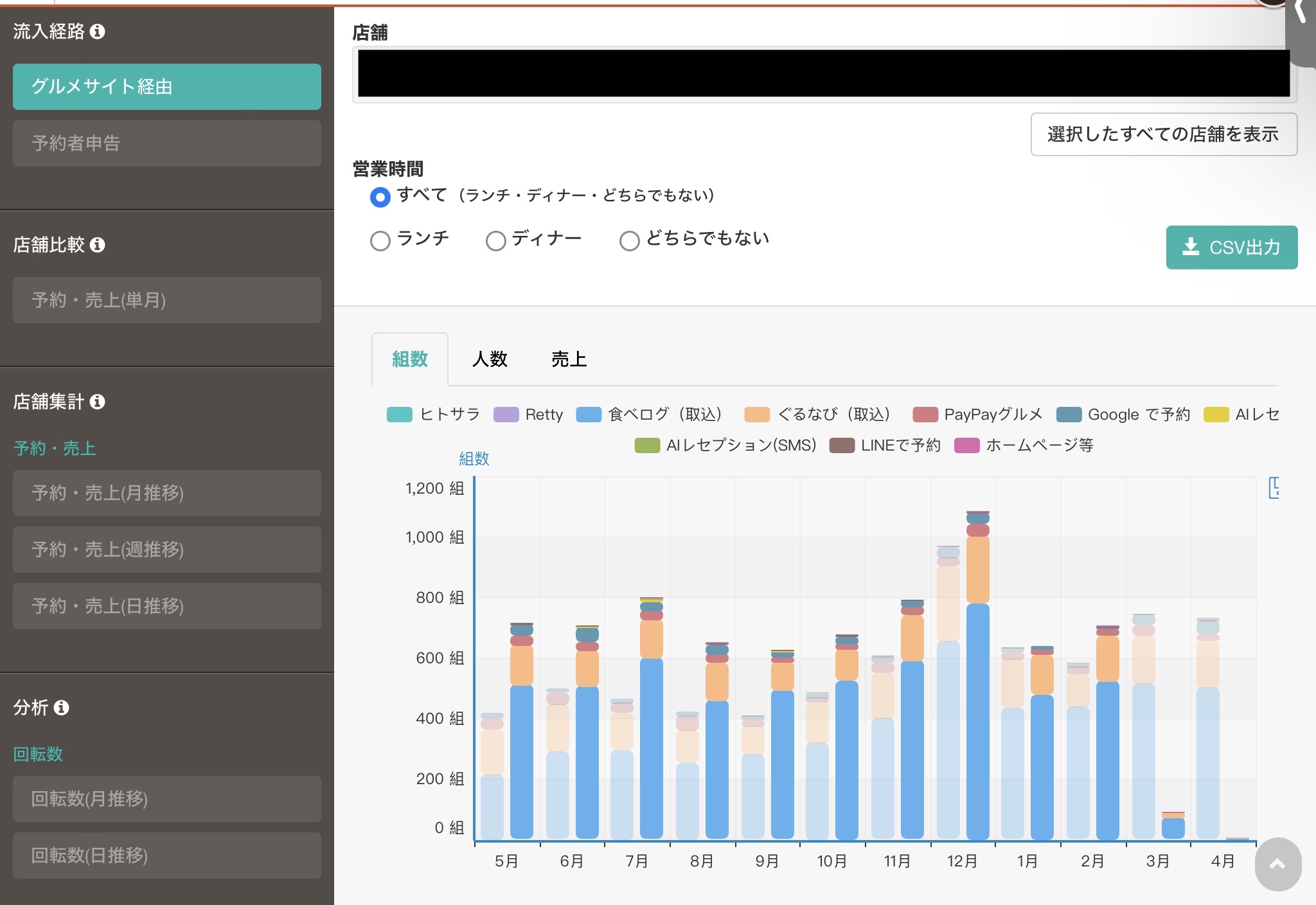This screenshot has height=905, width=1316.
Task: Select the どちらでもない radio button
Action: (x=629, y=241)
